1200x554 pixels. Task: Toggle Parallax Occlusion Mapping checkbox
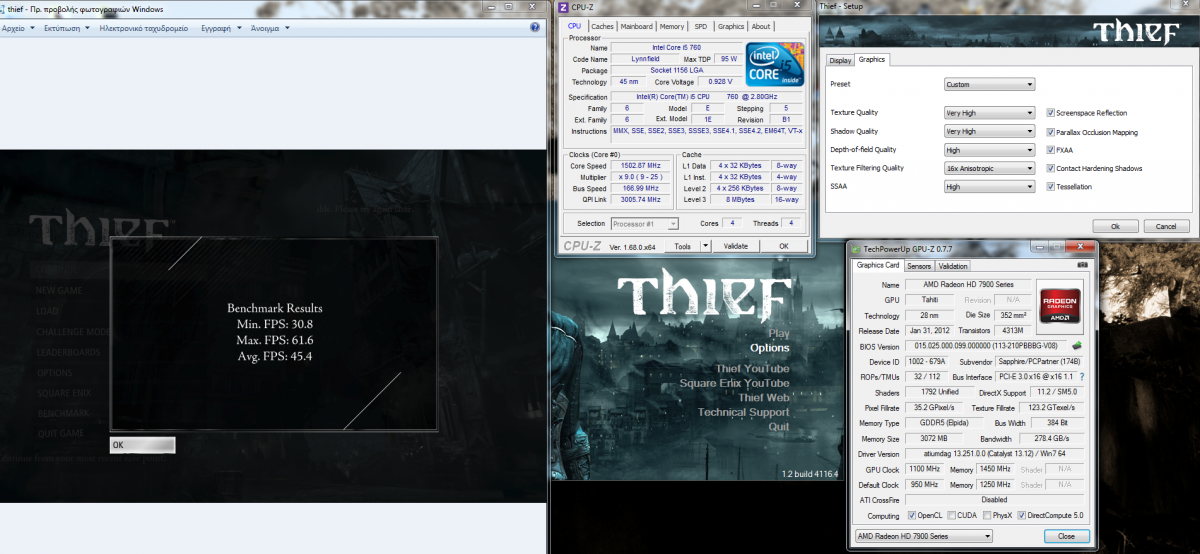tap(1050, 132)
